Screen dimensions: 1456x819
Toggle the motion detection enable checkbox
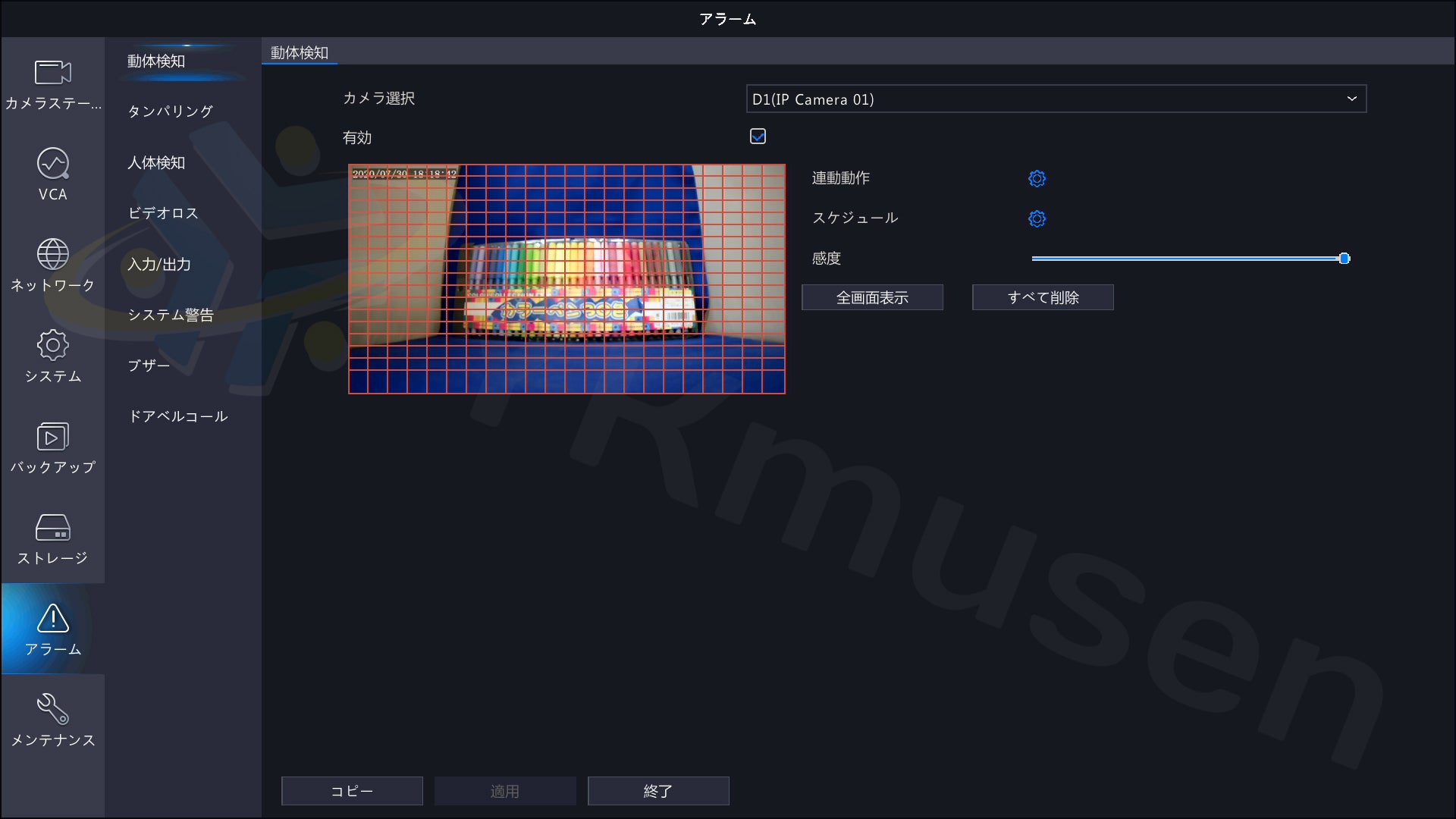coord(758,136)
